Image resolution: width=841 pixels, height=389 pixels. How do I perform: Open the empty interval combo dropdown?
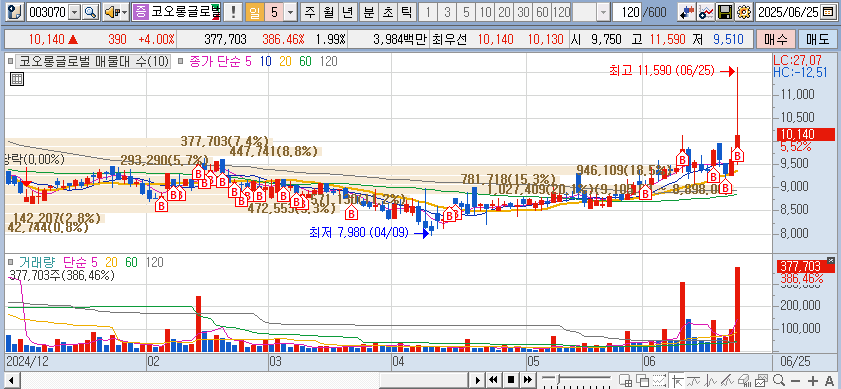pyautogui.click(x=604, y=12)
